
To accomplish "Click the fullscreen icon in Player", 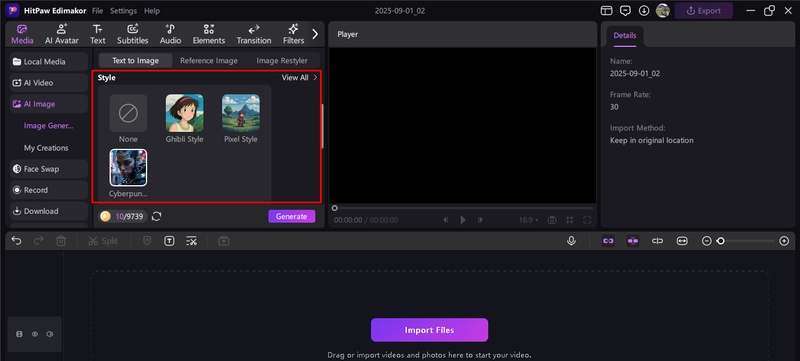I will (x=587, y=220).
